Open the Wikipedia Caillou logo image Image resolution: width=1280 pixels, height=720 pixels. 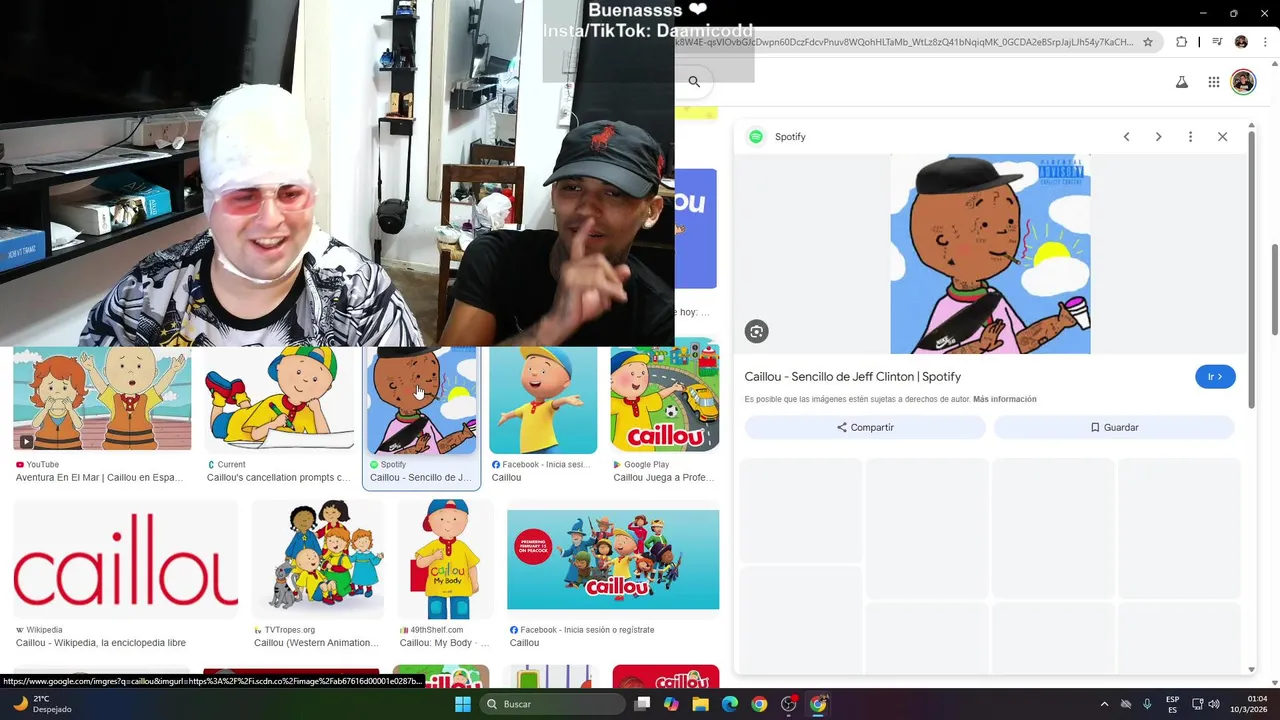126,559
